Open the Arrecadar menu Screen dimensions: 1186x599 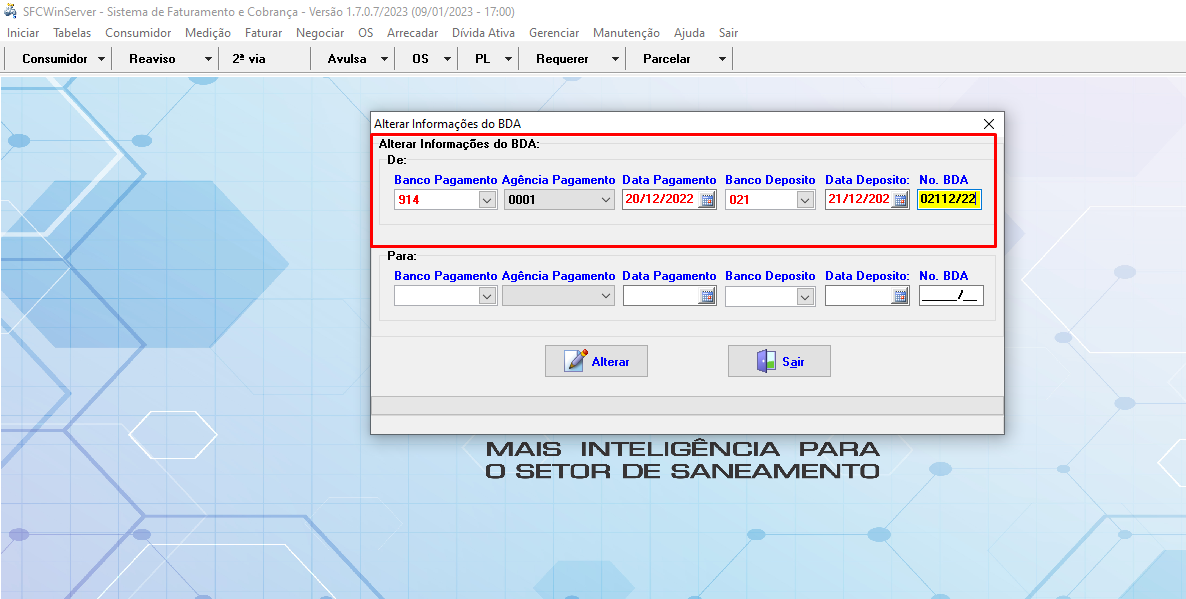412,33
